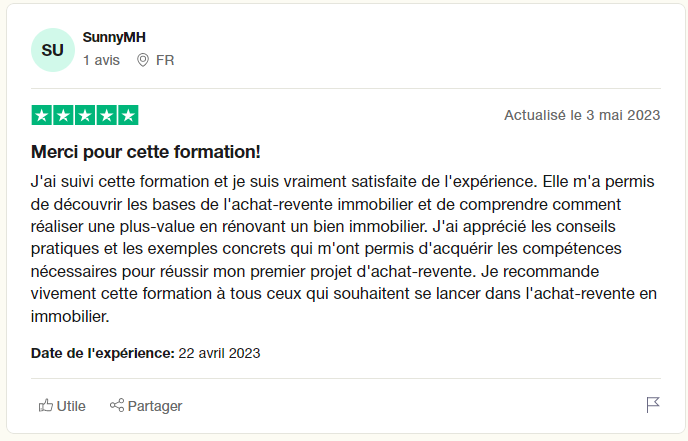Viewport: 688px width, 441px height.
Task: Click the bold "Date de l'expérience" label
Action: 103,353
